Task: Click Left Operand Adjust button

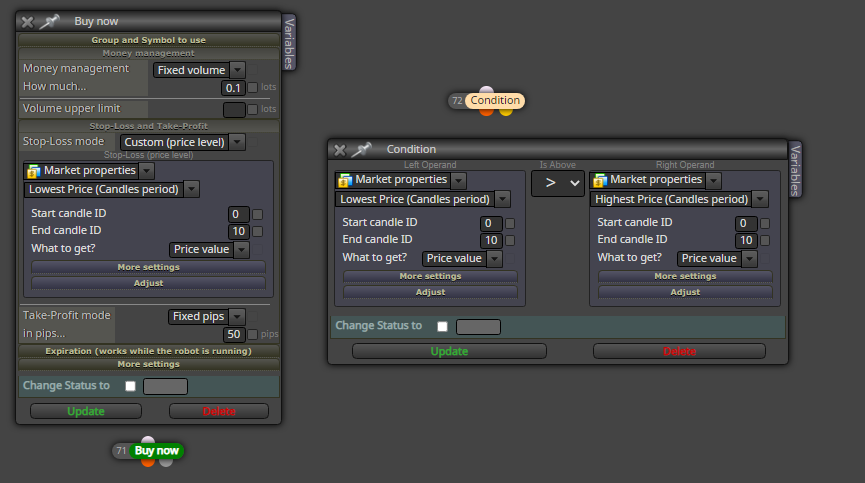Action: 430,292
